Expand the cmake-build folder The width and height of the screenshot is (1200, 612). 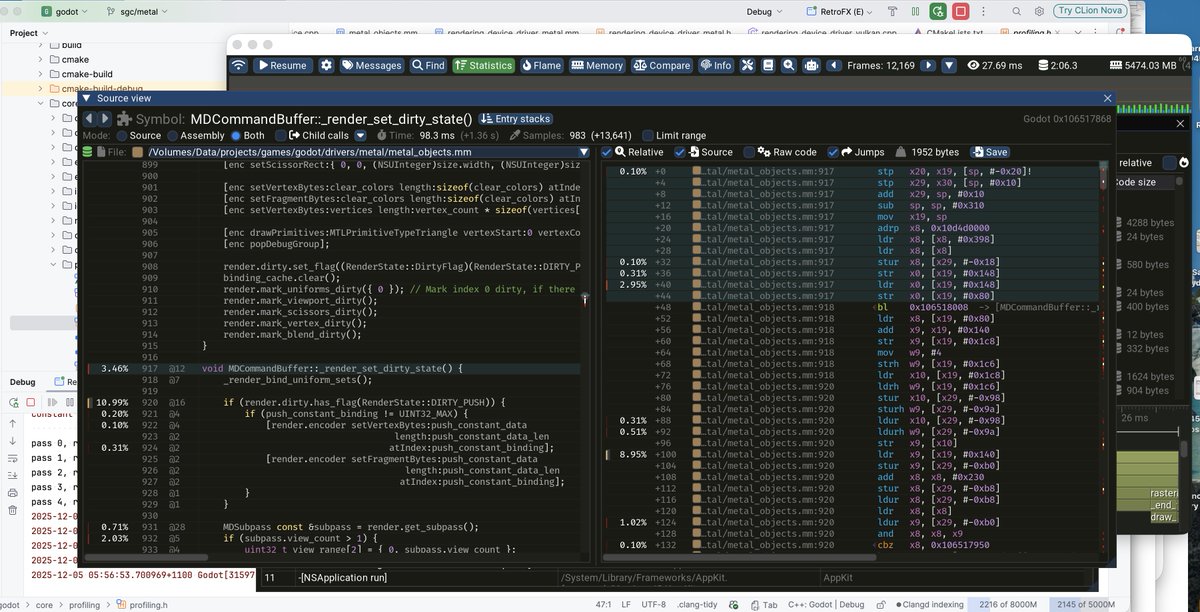tap(41, 74)
